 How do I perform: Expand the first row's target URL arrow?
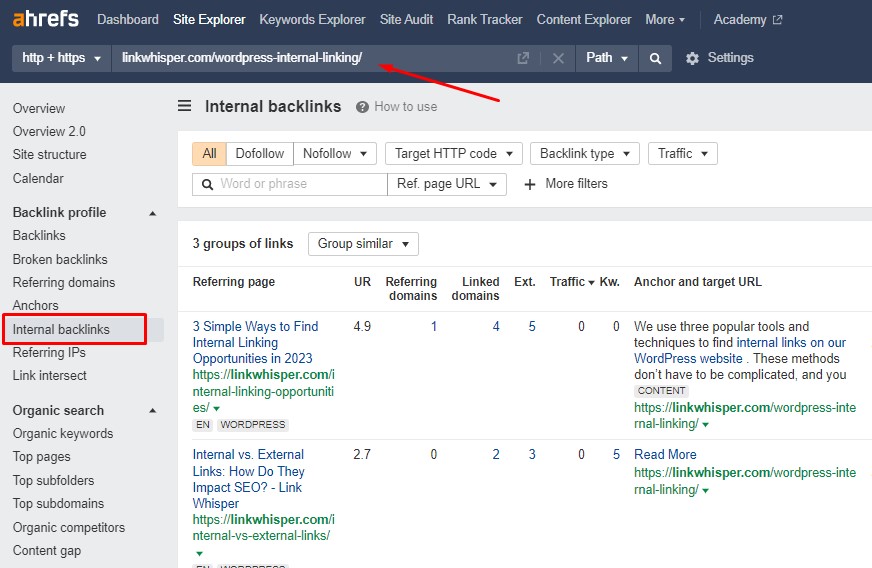pos(706,424)
